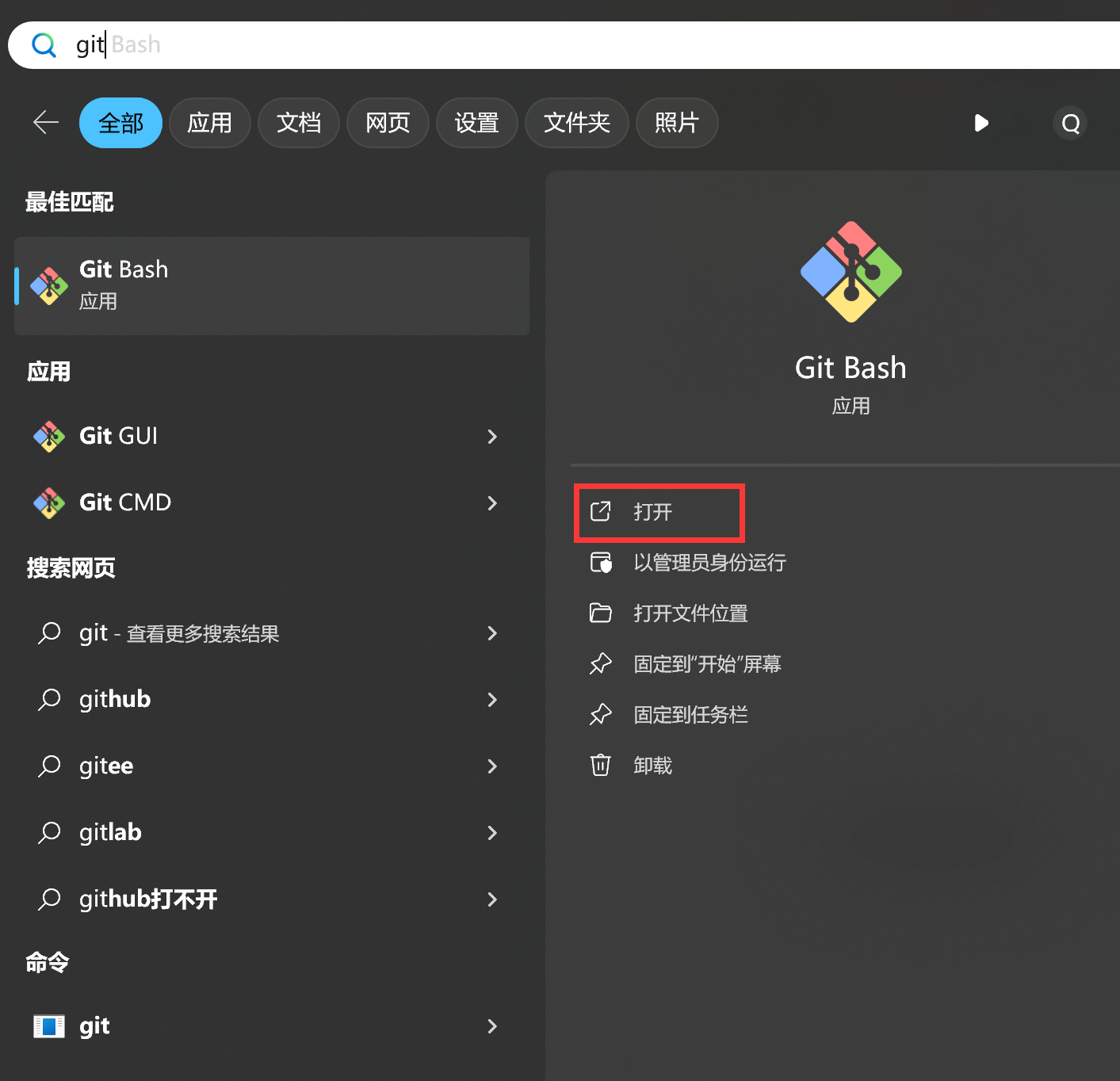The height and width of the screenshot is (1081, 1120).
Task: Click the git command icon under 命令
Action: pos(49,1026)
